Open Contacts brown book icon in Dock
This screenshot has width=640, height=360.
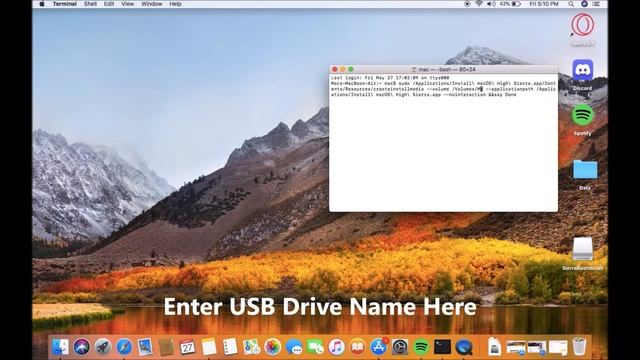[166, 347]
